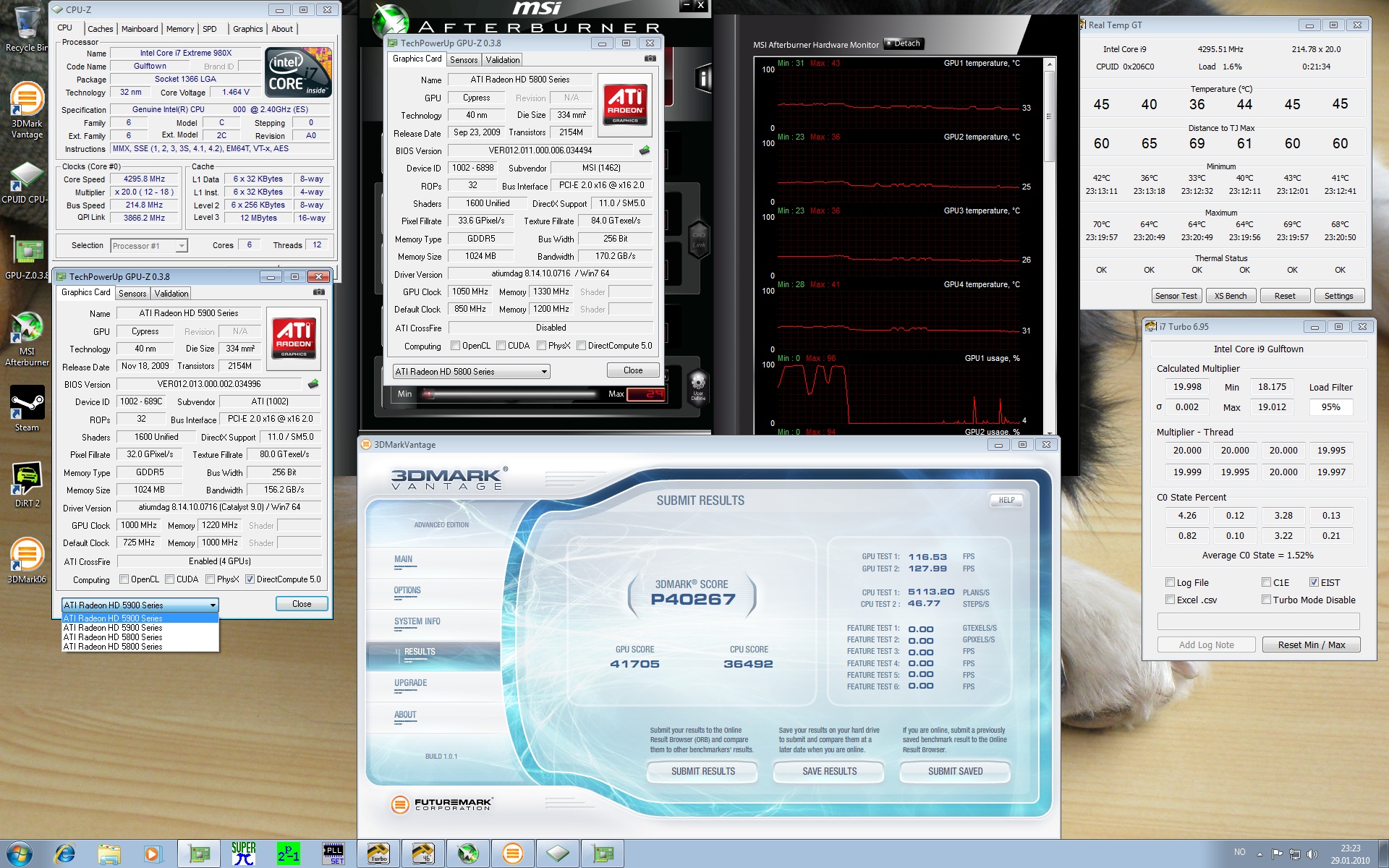Click Sensor Test in Real Temp
The image size is (1389, 868).
[x=1176, y=296]
